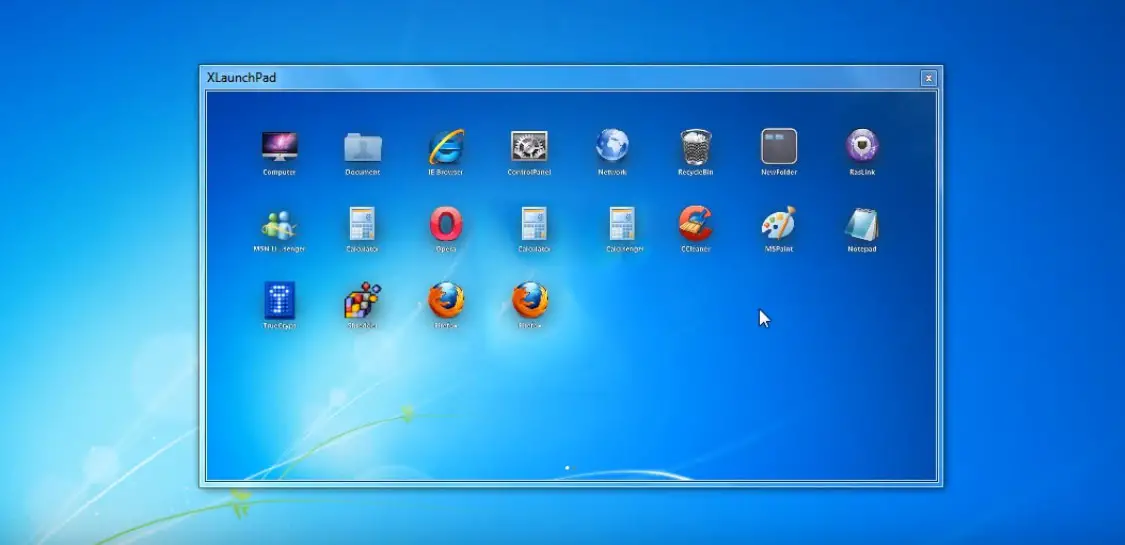Launch Calculator directly below ControlPanel
The height and width of the screenshot is (545, 1125).
coord(535,224)
